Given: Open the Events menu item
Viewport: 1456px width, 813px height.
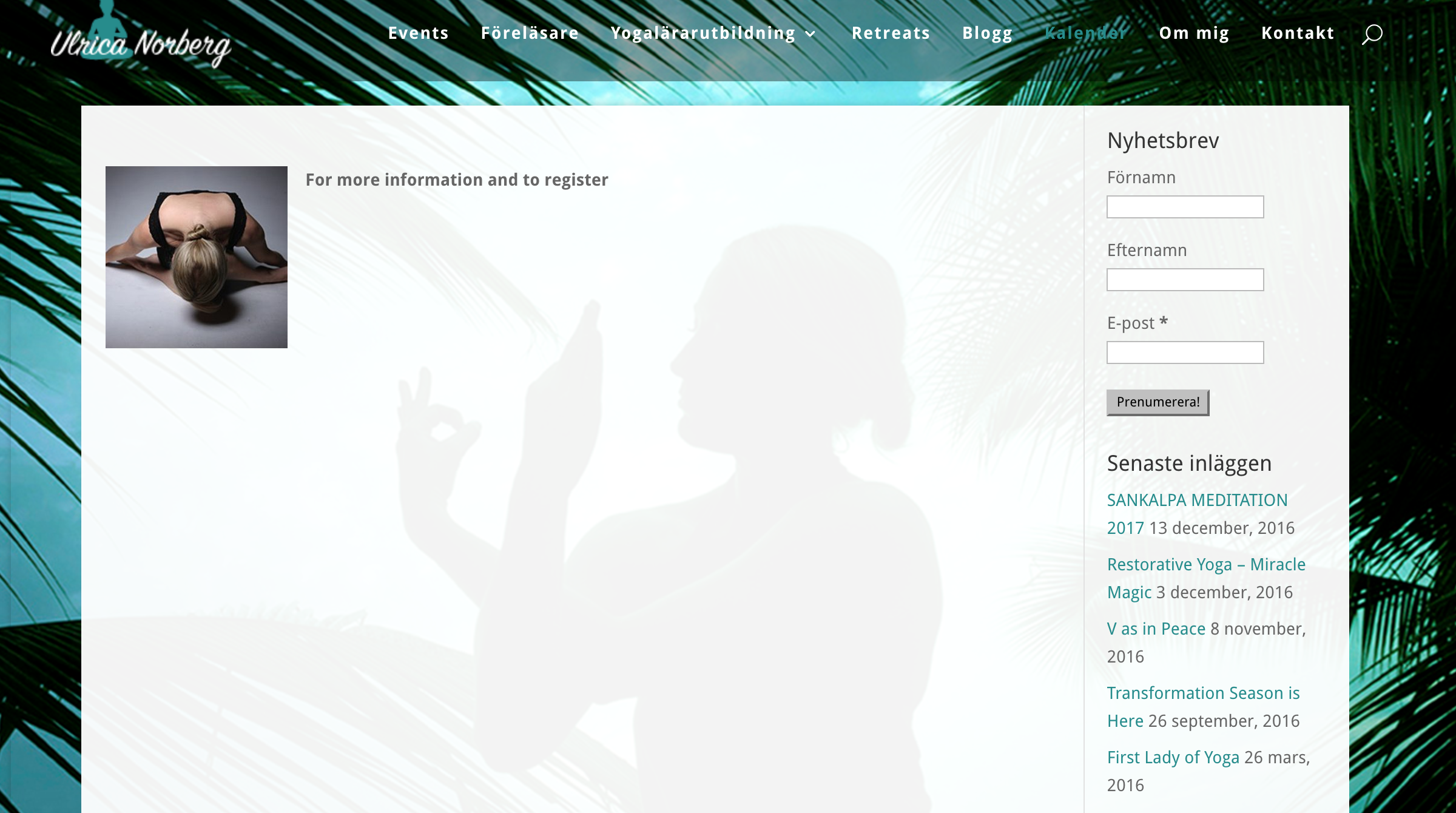Looking at the screenshot, I should coord(418,33).
